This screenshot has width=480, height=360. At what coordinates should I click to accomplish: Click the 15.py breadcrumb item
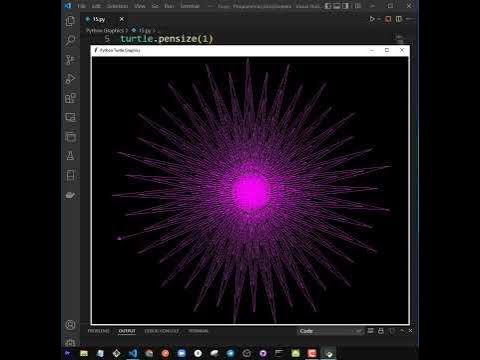[x=142, y=30]
